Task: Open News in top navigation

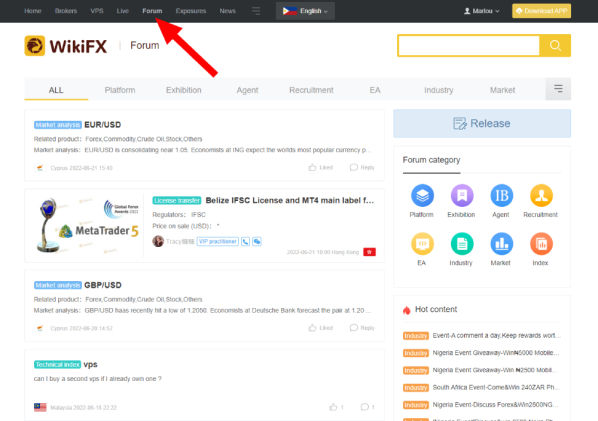Action: coord(228,11)
